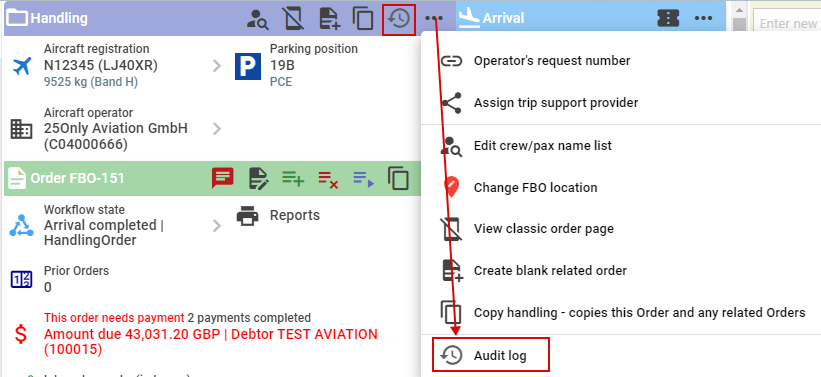Click the Arrival plane landing icon
The width and height of the screenshot is (821, 377).
469,18
